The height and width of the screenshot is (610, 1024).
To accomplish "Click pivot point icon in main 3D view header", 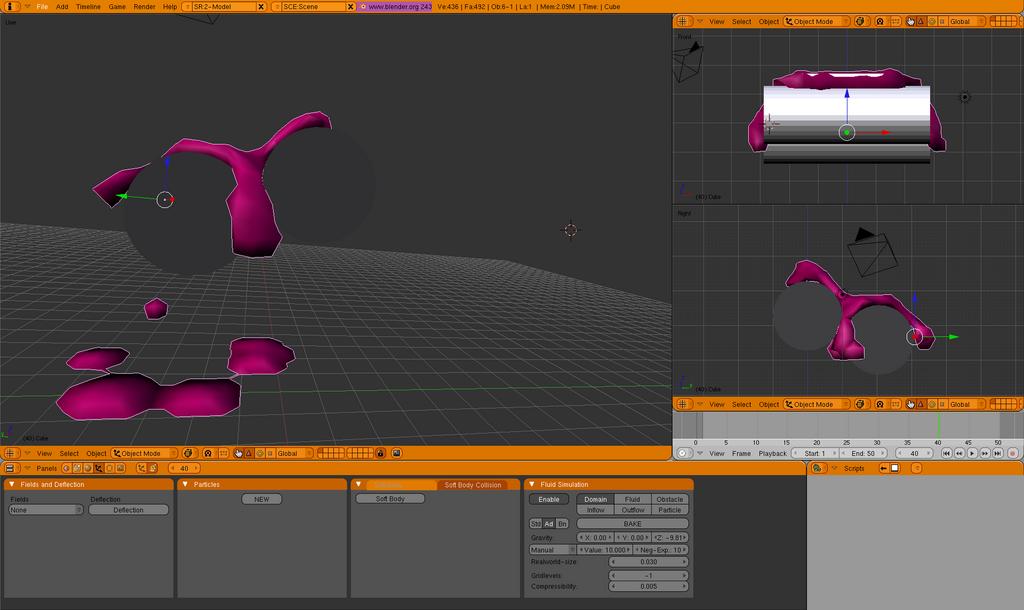I will [208, 453].
